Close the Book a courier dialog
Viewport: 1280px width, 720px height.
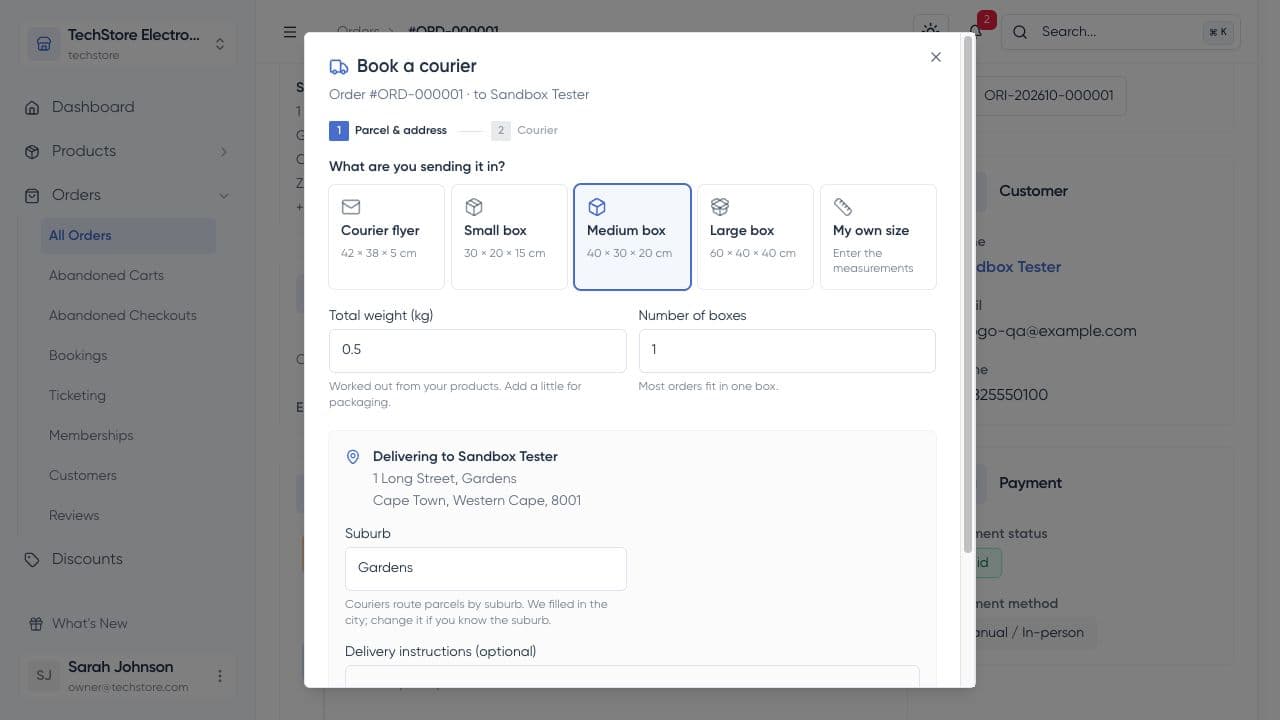tap(936, 57)
